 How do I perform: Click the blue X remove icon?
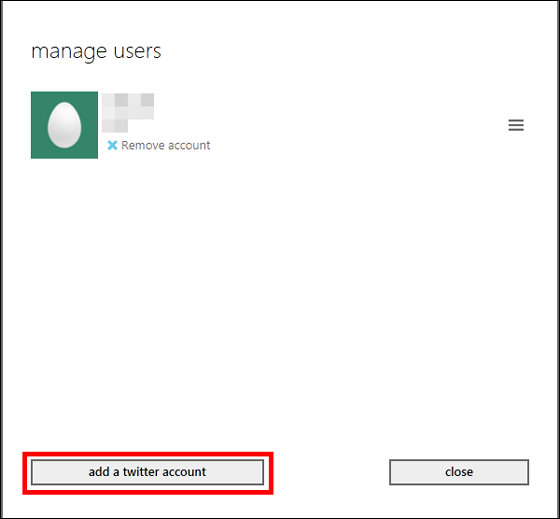[112, 145]
